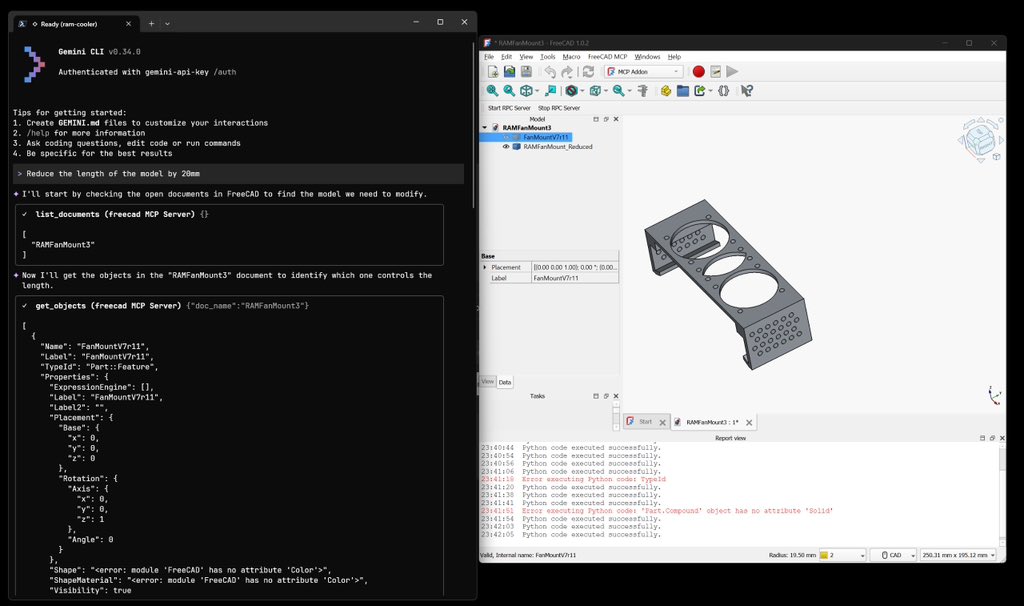
Task: Click the Fit selection zoom icon
Action: click(509, 91)
